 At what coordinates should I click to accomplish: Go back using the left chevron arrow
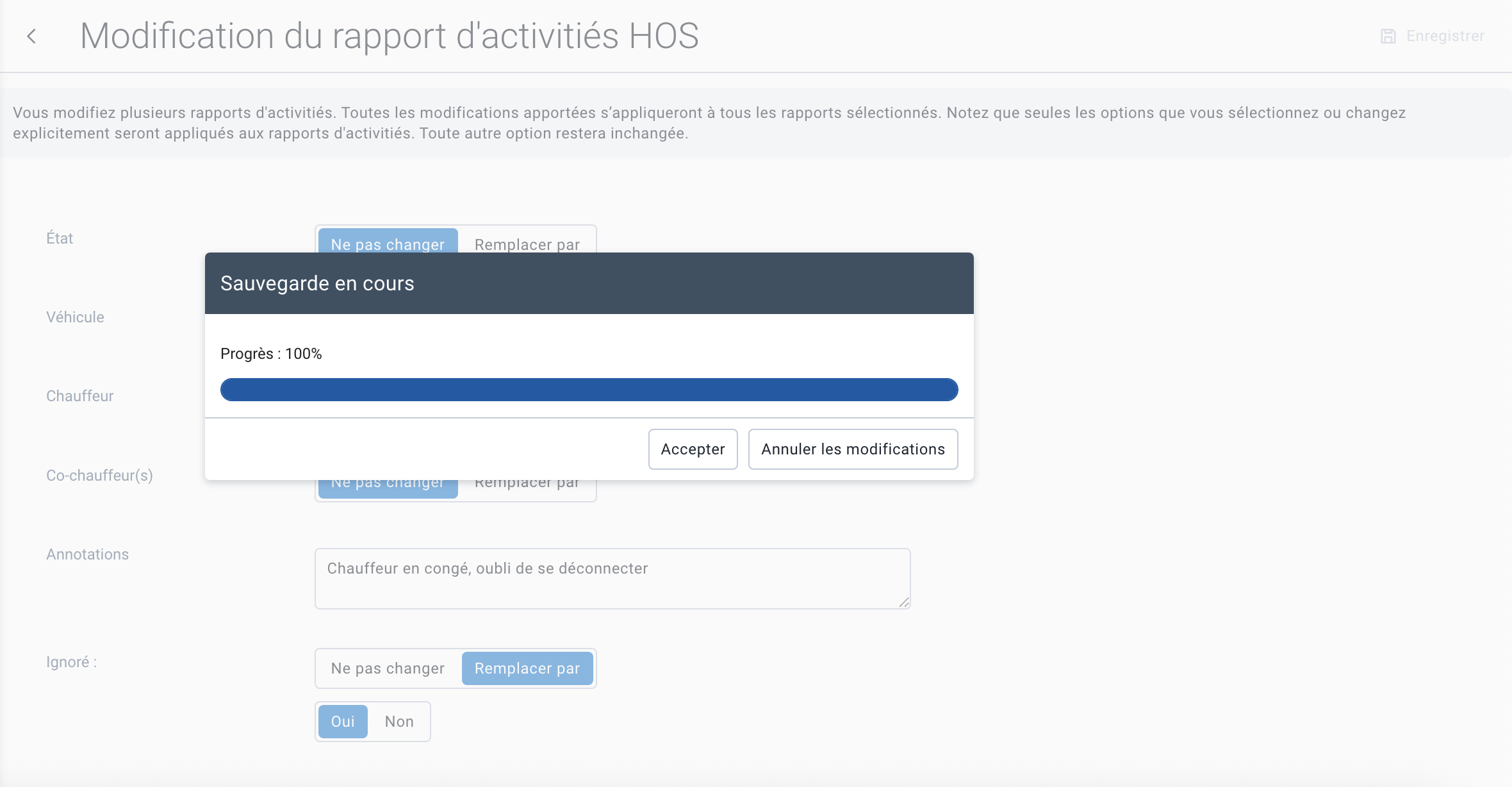coord(31,37)
